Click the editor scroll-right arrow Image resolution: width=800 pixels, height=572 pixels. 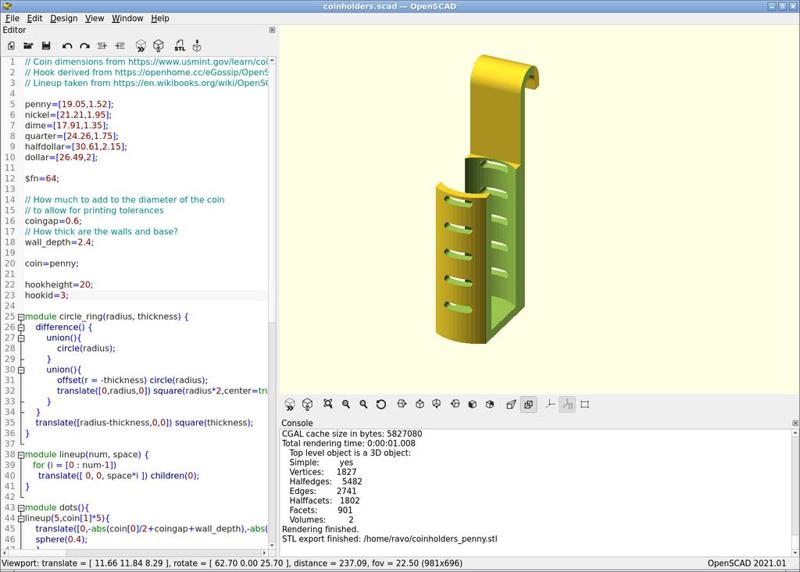coord(264,553)
